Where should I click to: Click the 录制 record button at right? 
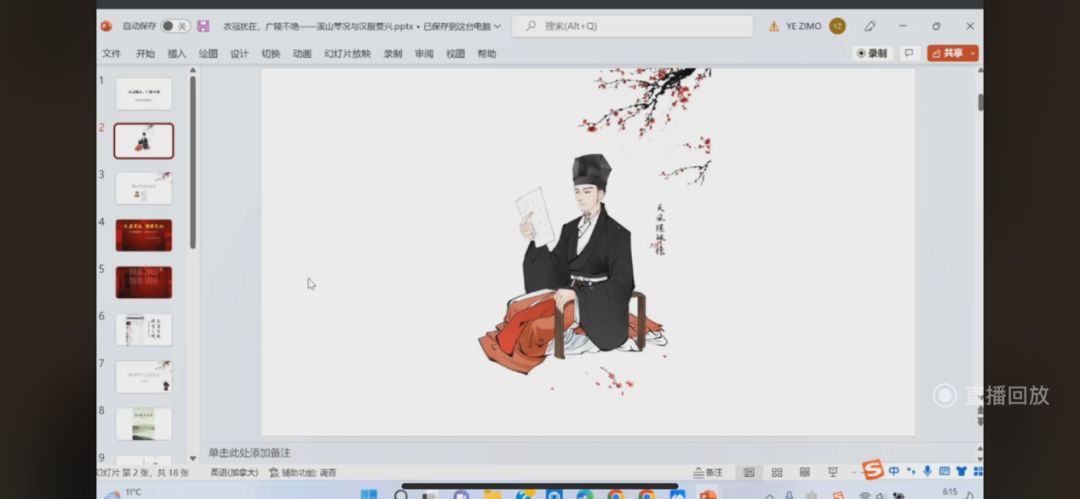pos(872,53)
